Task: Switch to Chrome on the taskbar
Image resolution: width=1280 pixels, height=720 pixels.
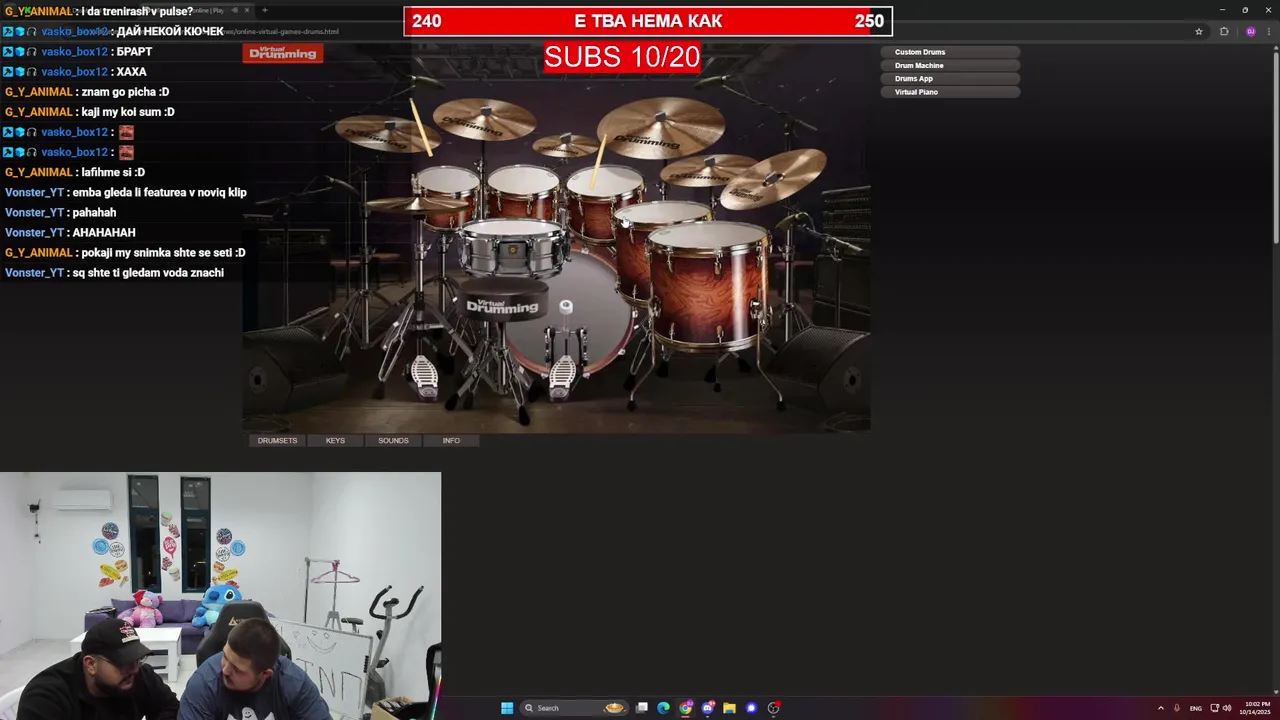Action: pos(686,708)
